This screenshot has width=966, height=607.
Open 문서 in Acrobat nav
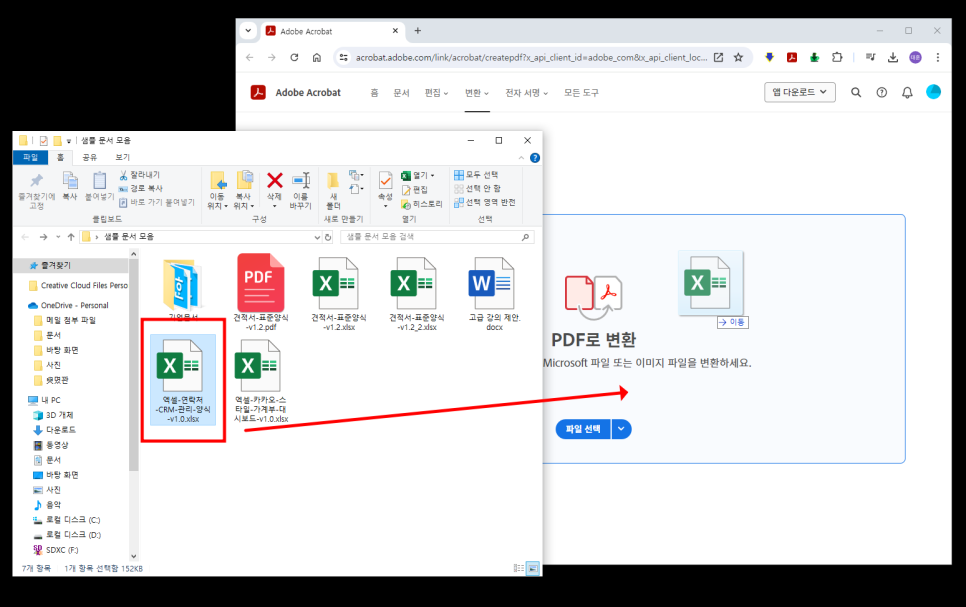coord(401,93)
